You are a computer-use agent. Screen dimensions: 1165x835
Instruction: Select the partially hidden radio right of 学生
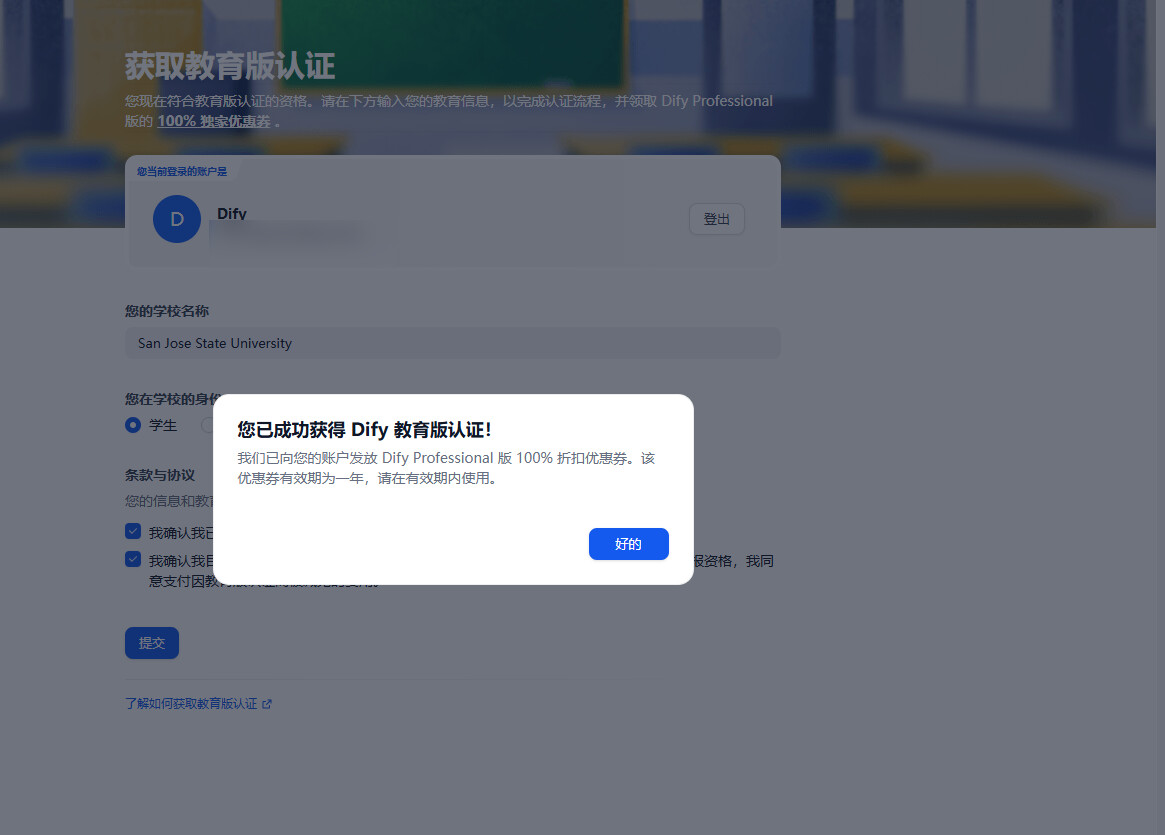[x=208, y=425]
